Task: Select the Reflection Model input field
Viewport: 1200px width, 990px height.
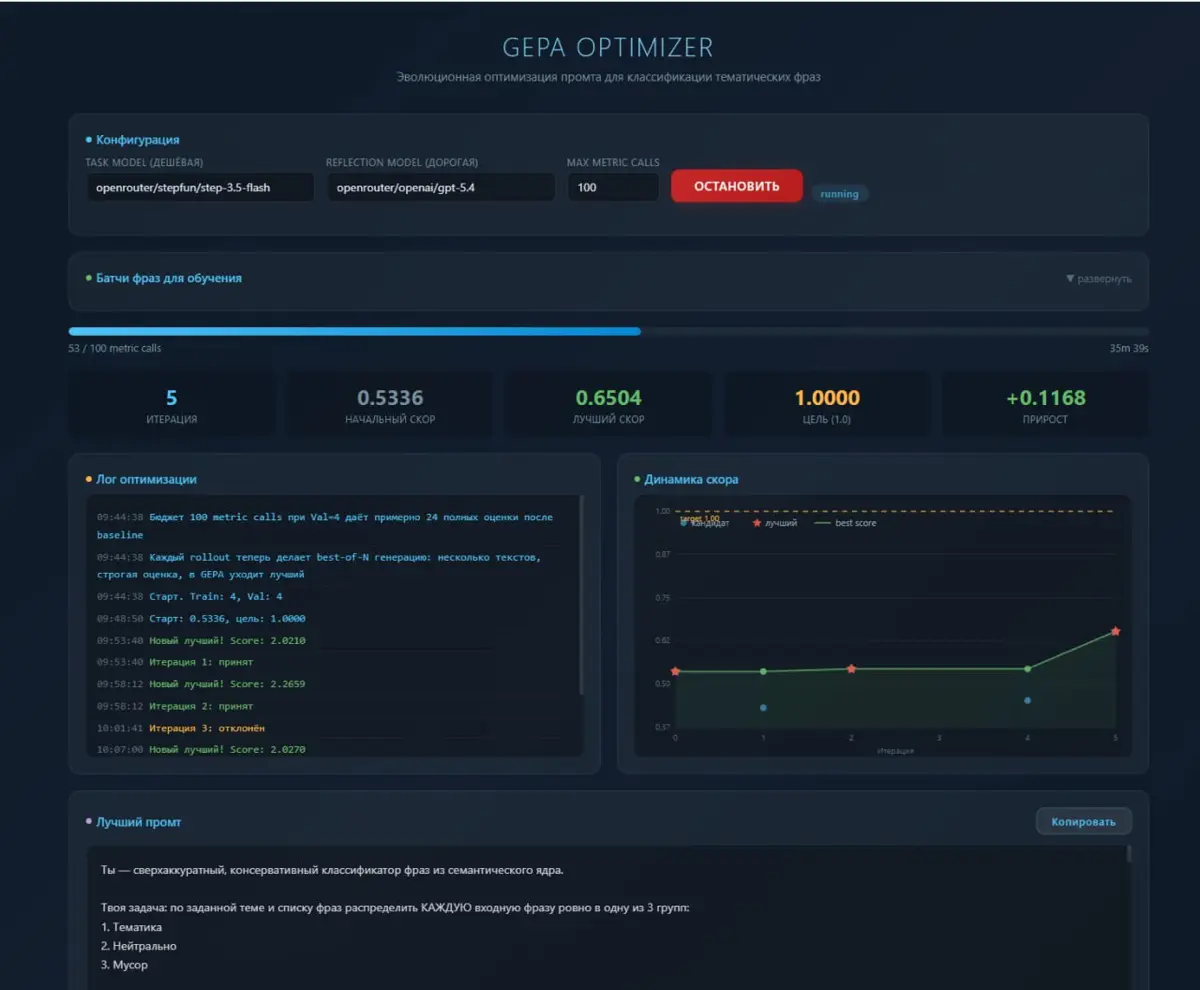Action: 441,187
